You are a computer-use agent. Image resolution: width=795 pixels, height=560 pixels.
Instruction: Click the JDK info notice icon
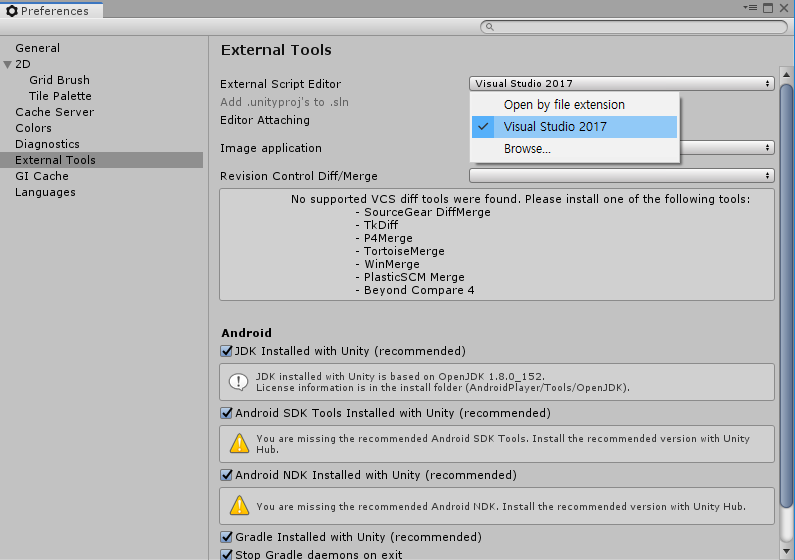click(x=239, y=382)
